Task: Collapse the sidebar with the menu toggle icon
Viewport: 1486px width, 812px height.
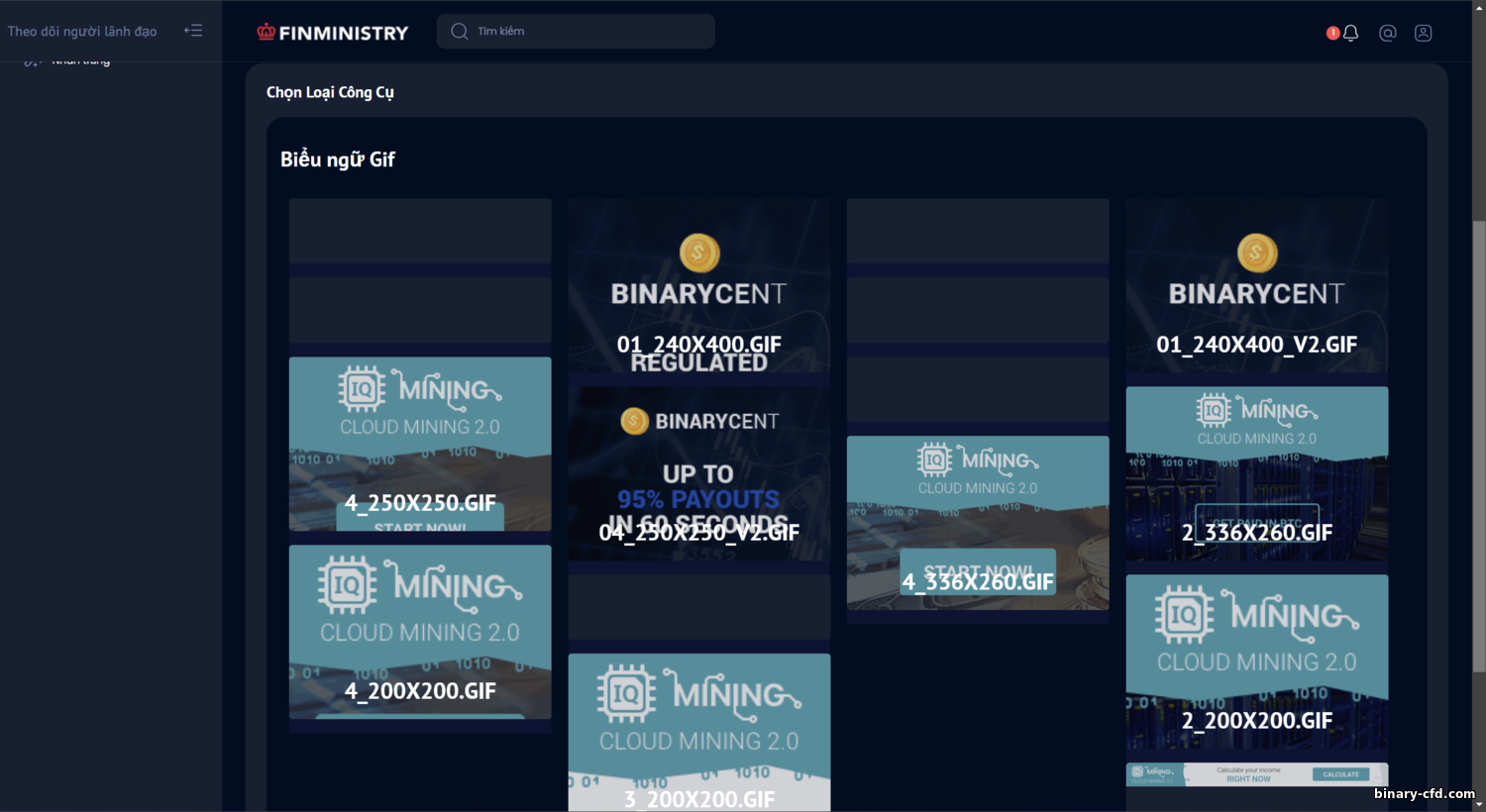Action: coord(193,31)
